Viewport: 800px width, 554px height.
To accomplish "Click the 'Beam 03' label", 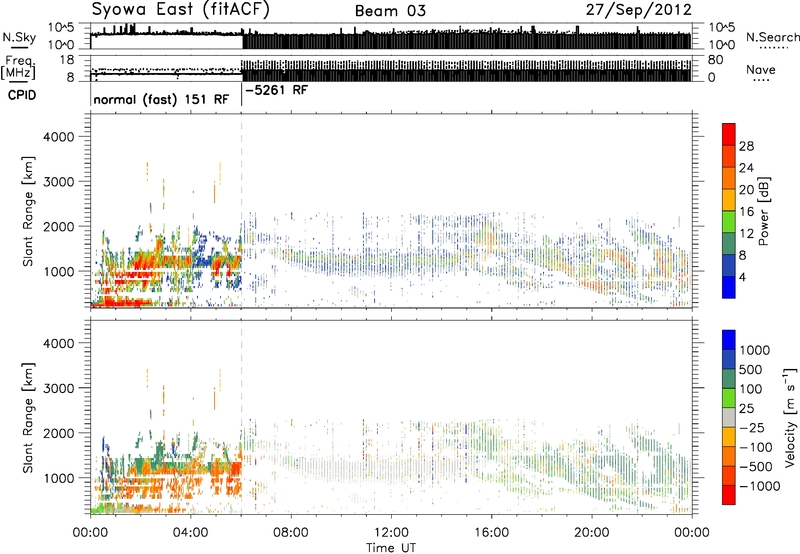I will tap(390, 11).
